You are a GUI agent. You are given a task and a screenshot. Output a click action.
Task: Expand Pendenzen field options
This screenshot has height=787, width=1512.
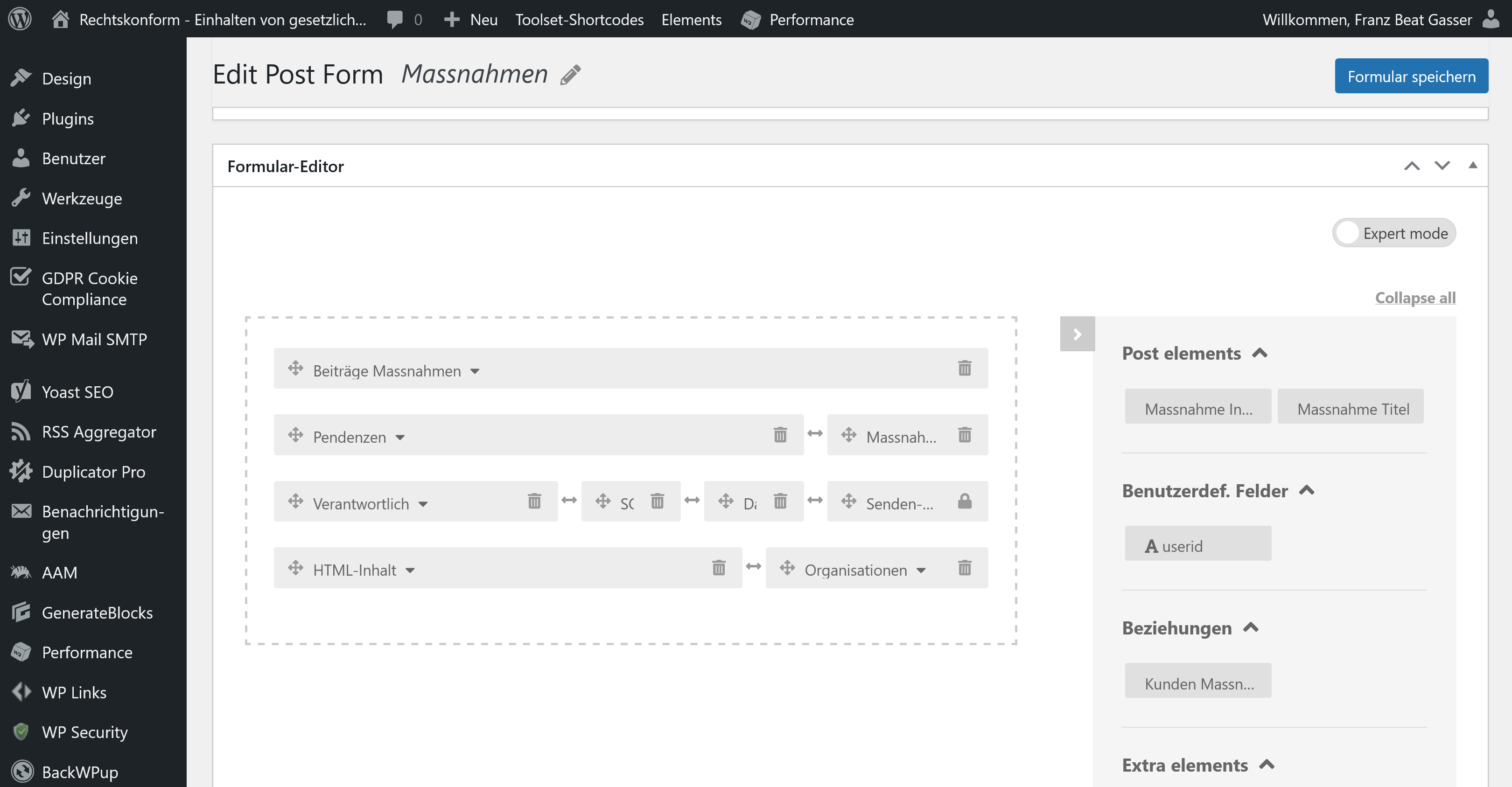point(400,438)
